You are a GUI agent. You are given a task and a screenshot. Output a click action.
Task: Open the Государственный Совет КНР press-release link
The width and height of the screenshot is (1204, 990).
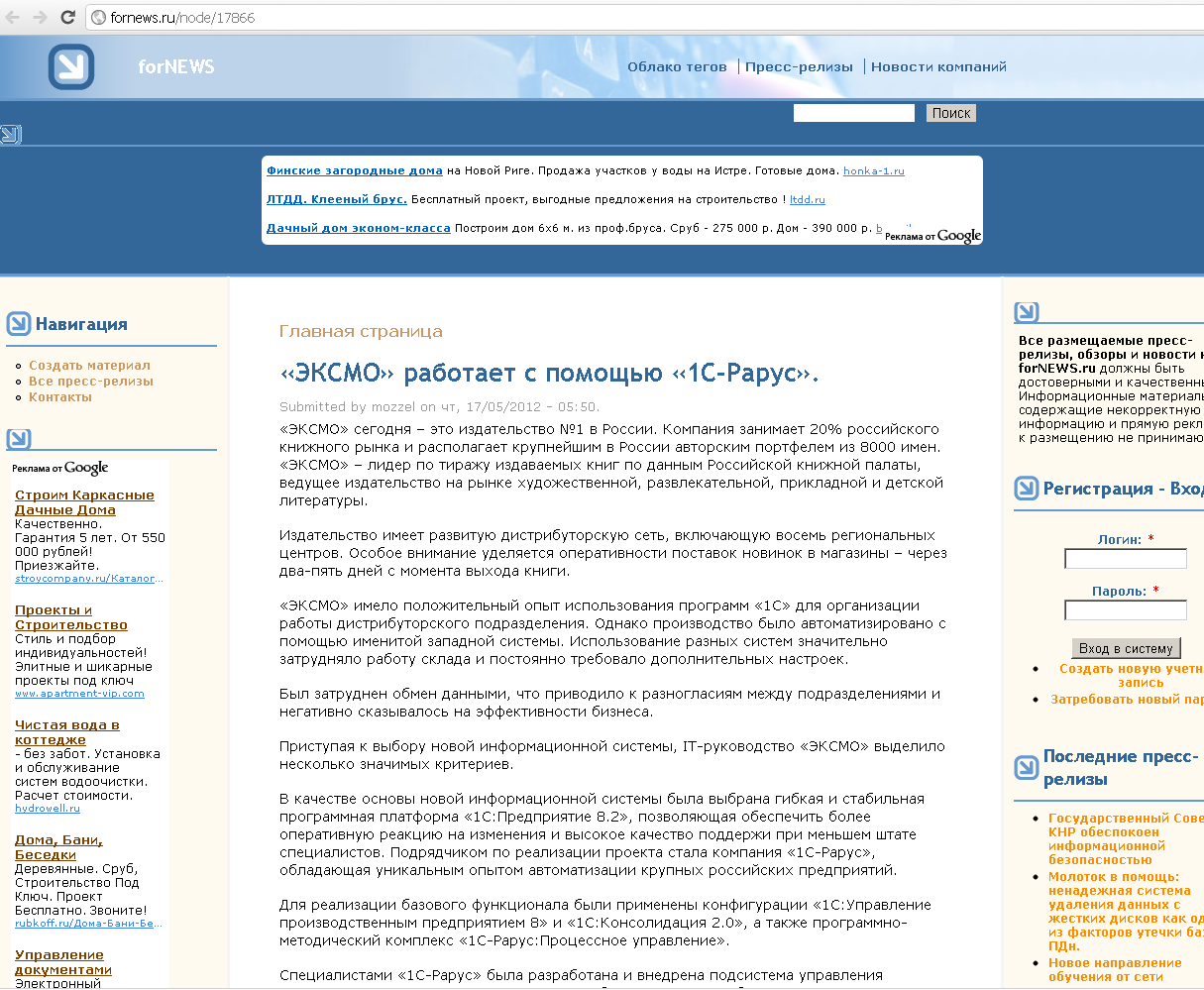[1126, 838]
